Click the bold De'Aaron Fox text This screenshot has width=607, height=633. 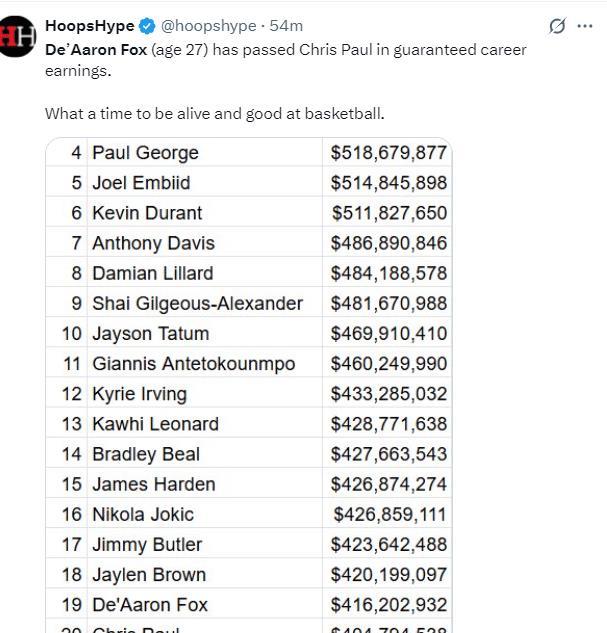coord(96,50)
